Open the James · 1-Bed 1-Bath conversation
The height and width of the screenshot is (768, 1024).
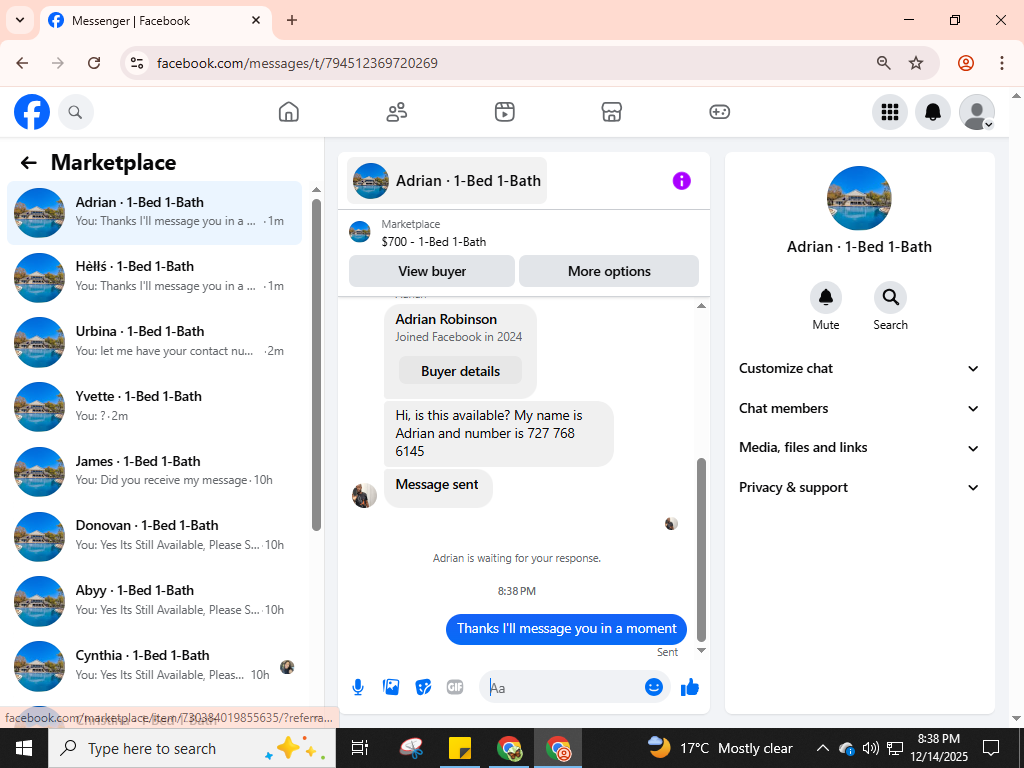[x=154, y=470]
